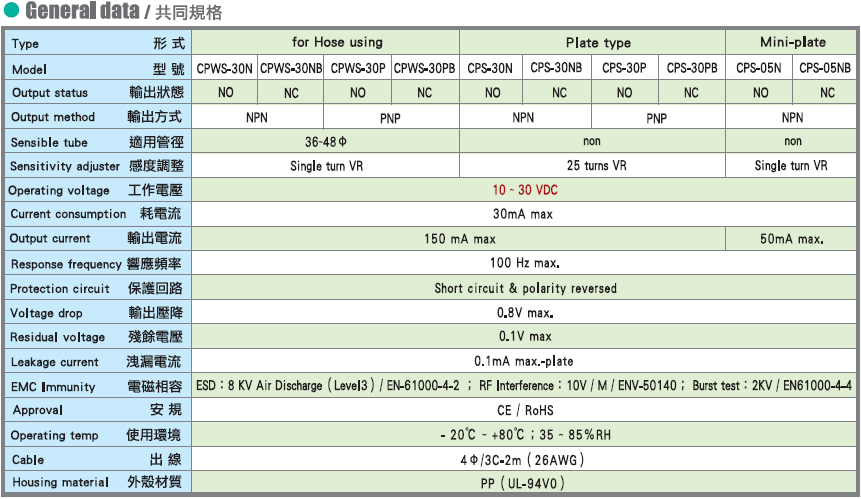The image size is (861, 499).
Task: Click the red 10 ~ 30 VDC value
Action: pyautogui.click(x=525, y=190)
